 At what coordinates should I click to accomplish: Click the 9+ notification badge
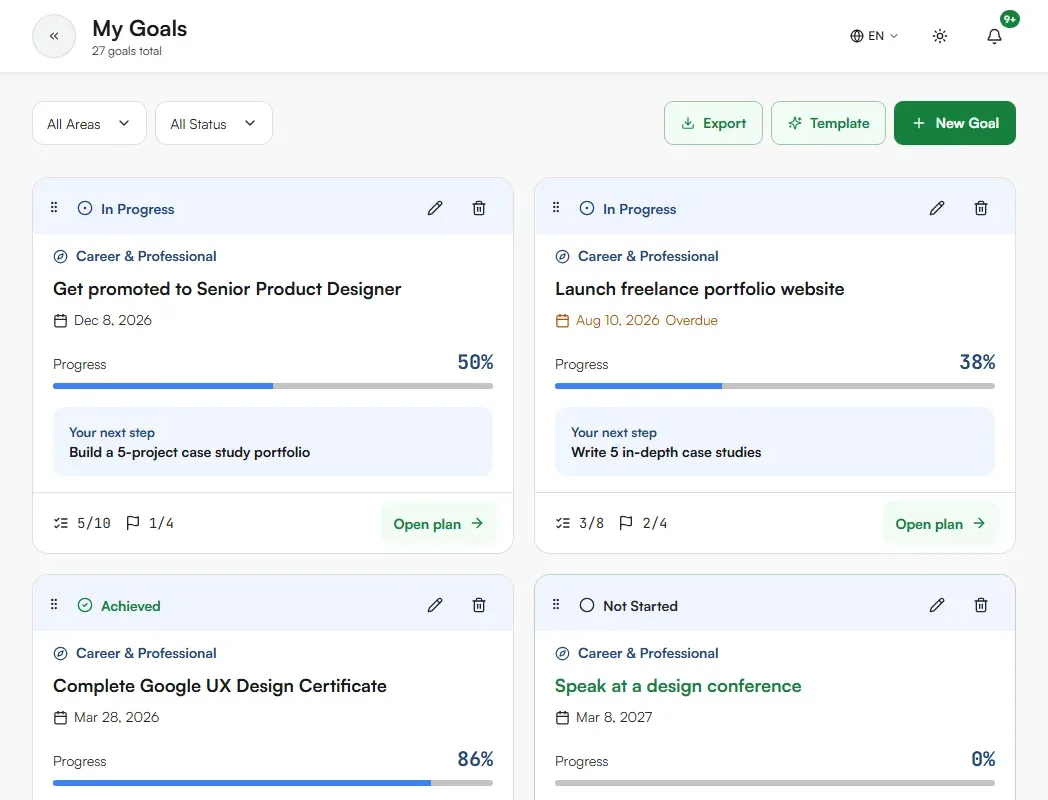1009,19
